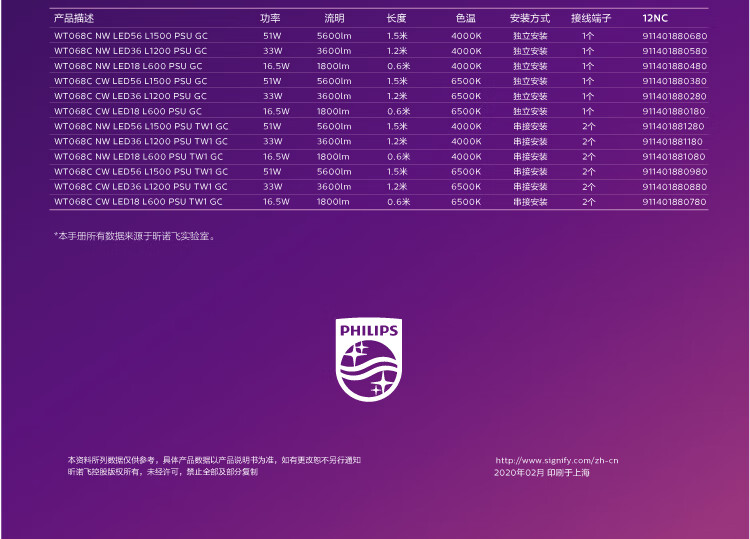Click the 2020年02月 印刷于上海 print note
This screenshot has height=539, width=750.
[542, 472]
